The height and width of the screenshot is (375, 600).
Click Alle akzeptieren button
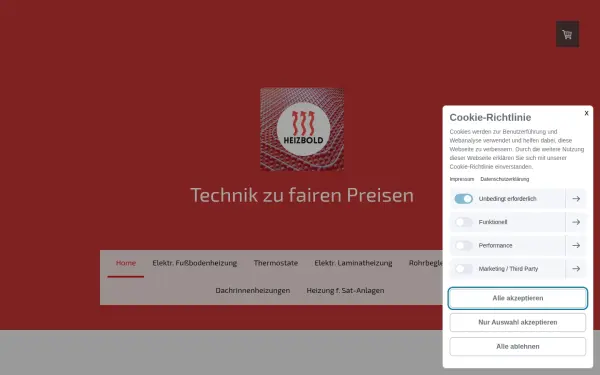tap(518, 298)
